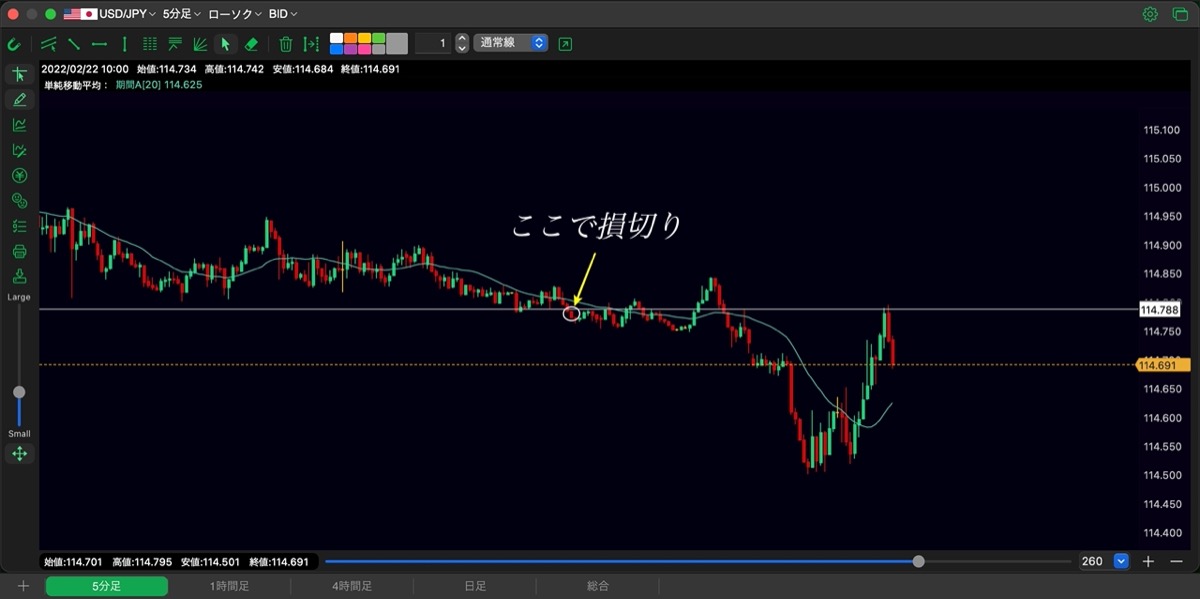Viewport: 1200px width, 599px height.
Task: Click the line width number field
Action: 432,43
